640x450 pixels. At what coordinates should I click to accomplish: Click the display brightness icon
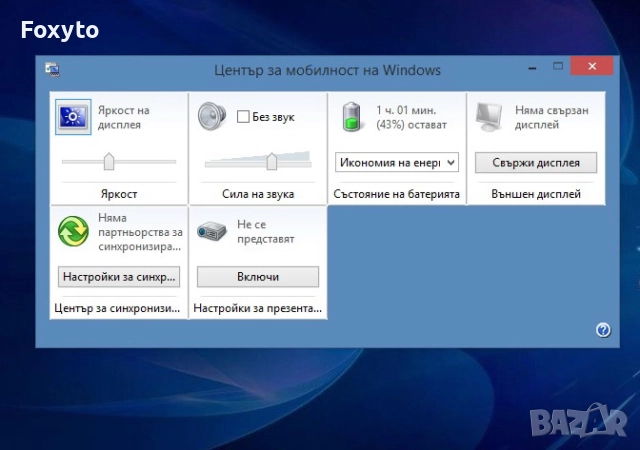click(74, 117)
